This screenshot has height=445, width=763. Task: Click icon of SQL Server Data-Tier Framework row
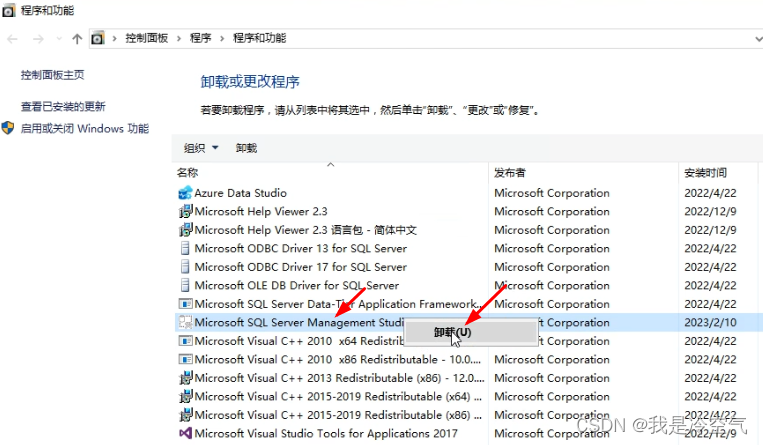point(185,304)
